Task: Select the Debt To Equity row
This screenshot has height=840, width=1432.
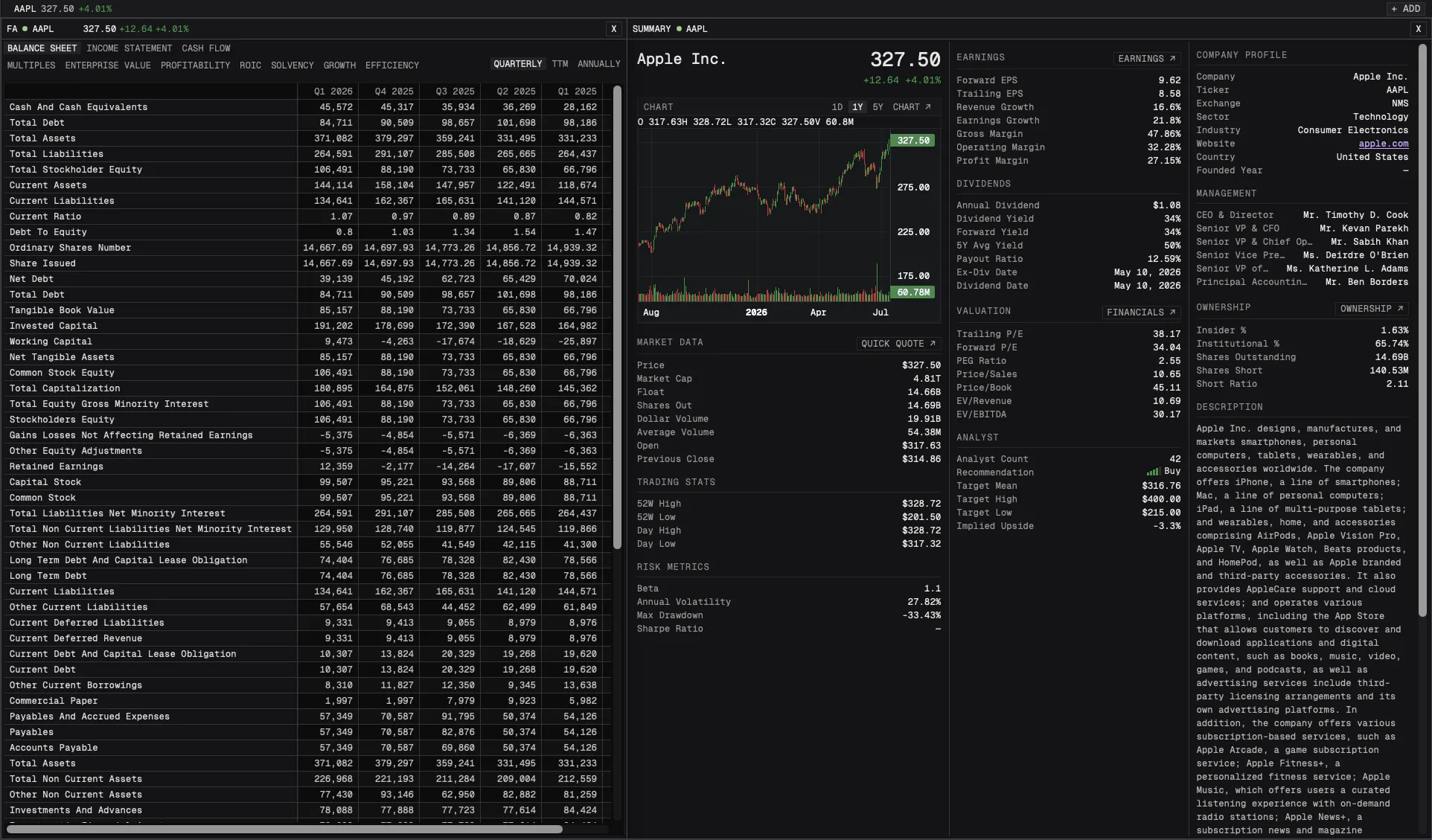Action: pyautogui.click(x=307, y=232)
